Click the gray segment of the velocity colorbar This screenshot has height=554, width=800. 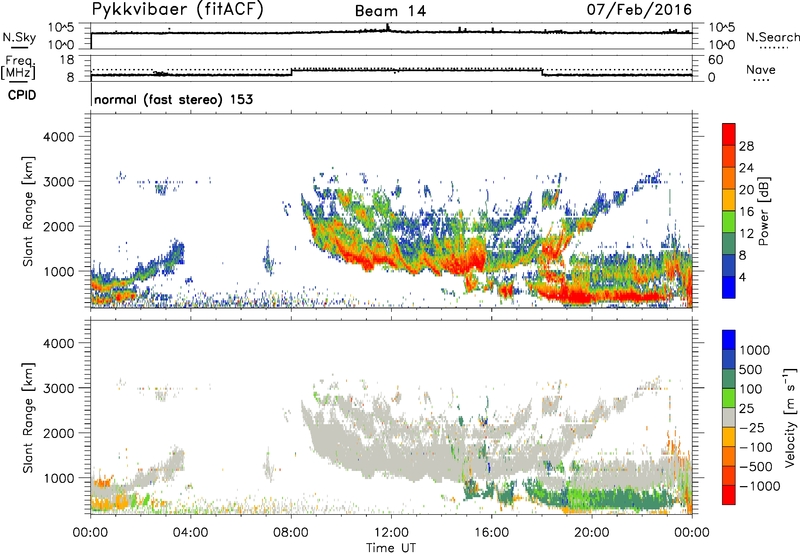(729, 418)
